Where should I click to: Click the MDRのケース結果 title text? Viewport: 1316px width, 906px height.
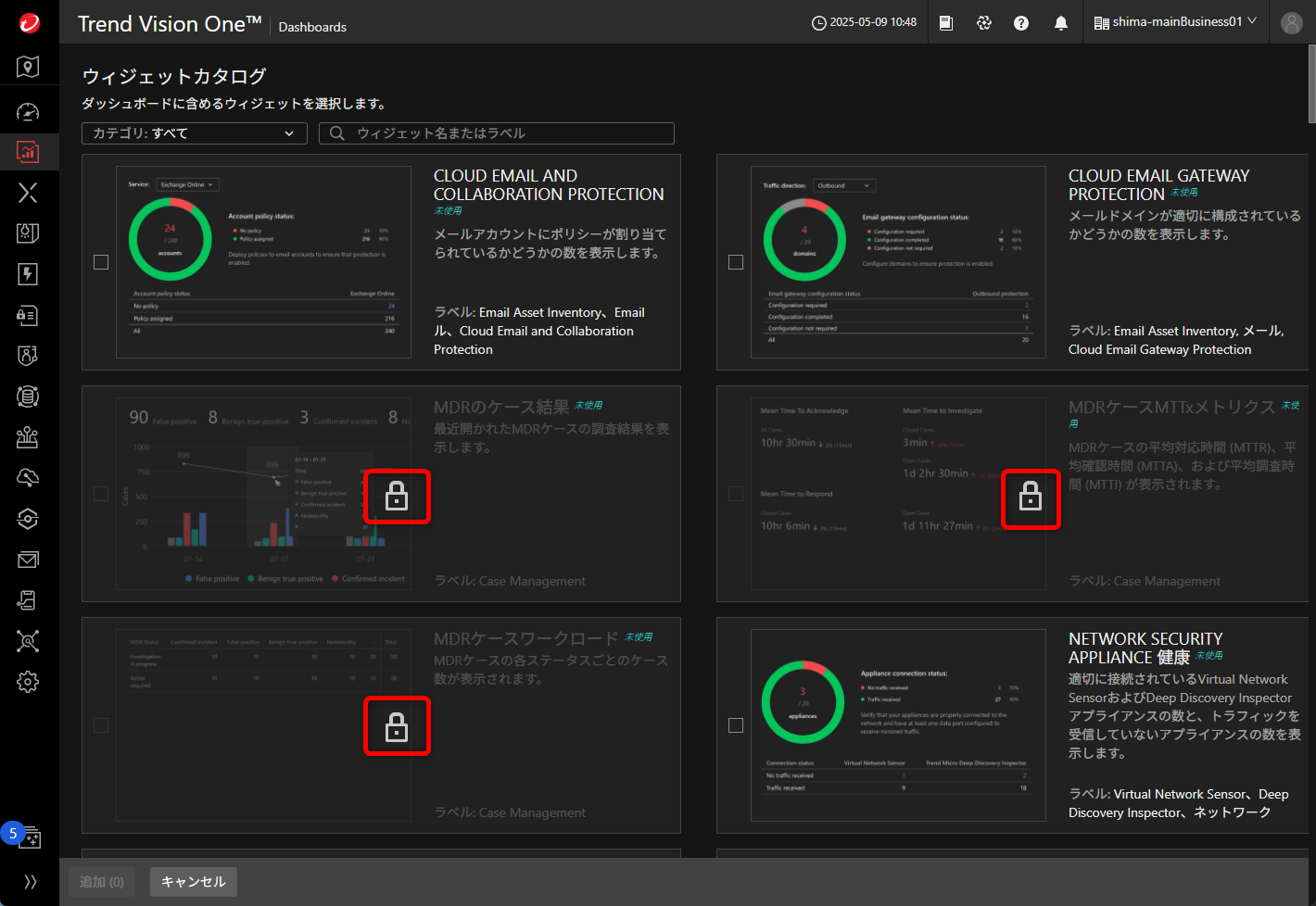point(501,407)
